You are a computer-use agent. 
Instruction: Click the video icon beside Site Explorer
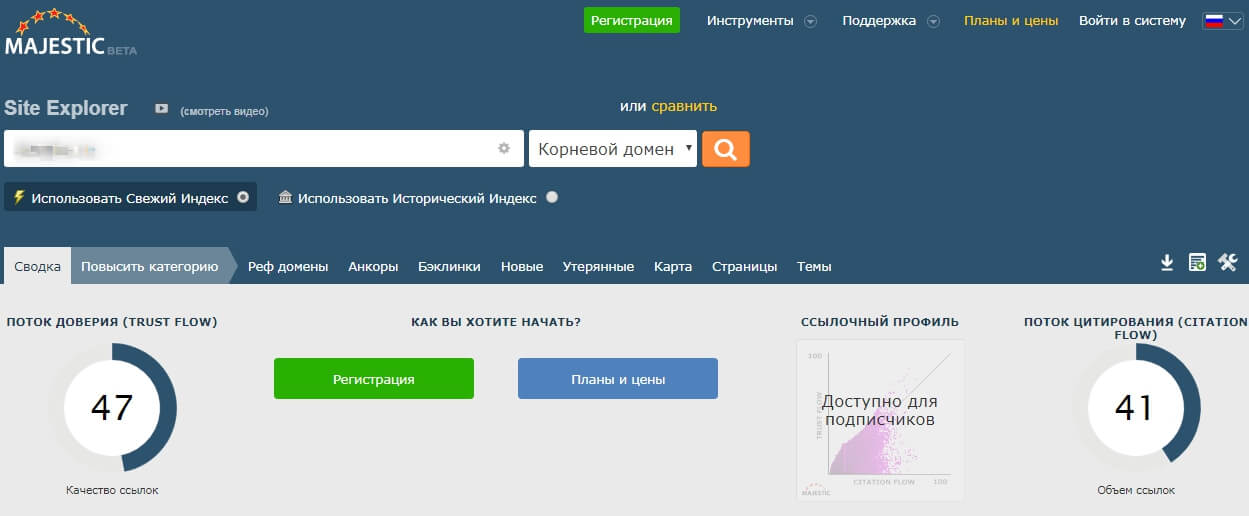pyautogui.click(x=161, y=109)
